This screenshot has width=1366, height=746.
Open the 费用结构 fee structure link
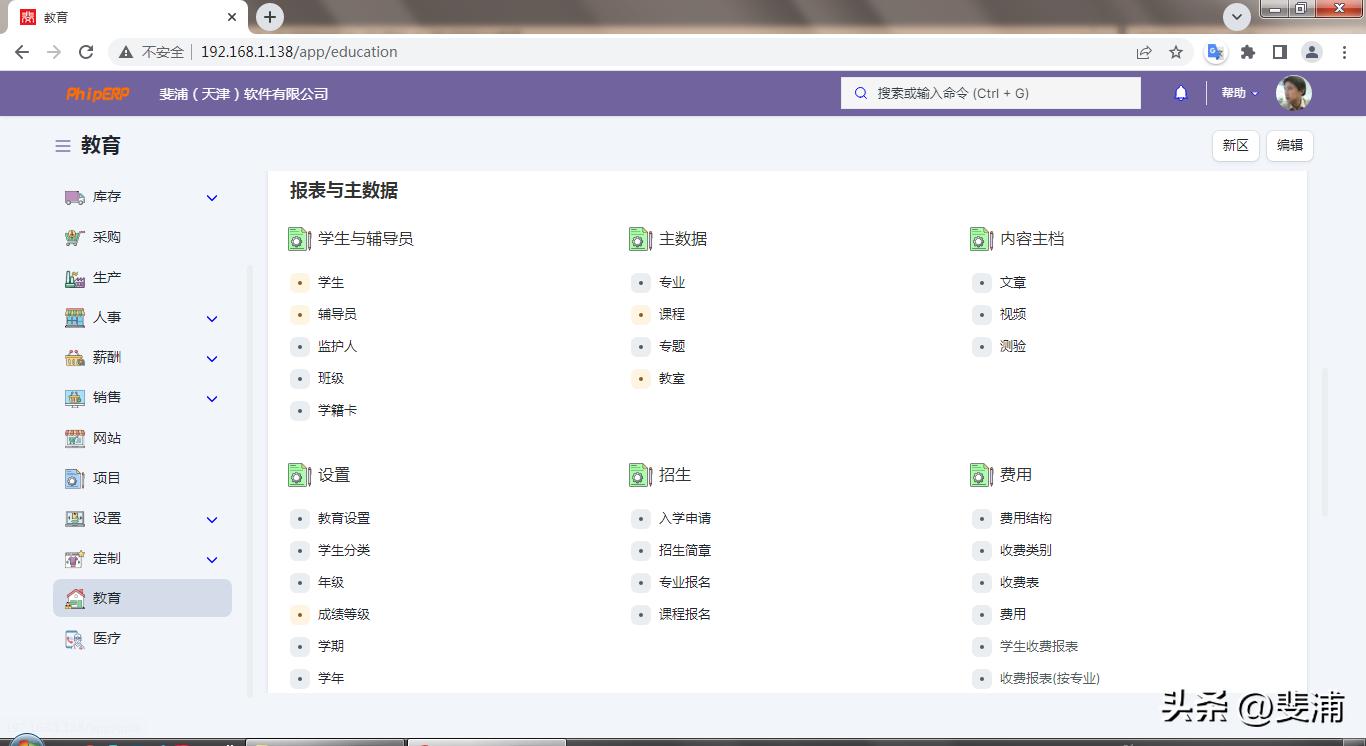pyautogui.click(x=1024, y=518)
